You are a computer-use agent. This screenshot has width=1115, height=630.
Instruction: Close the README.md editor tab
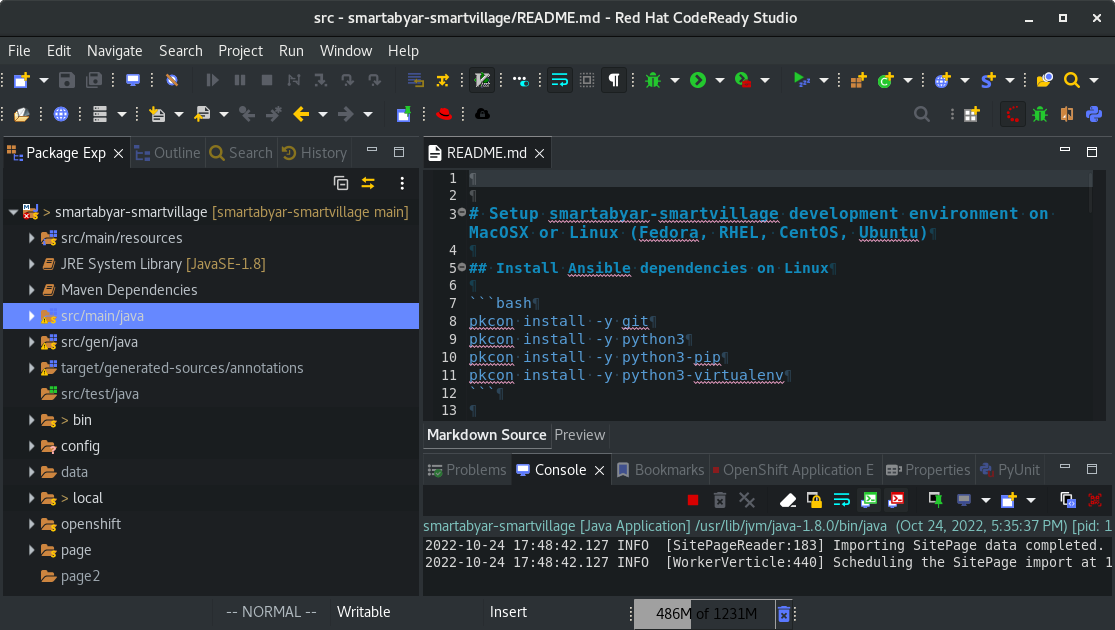[x=540, y=154]
